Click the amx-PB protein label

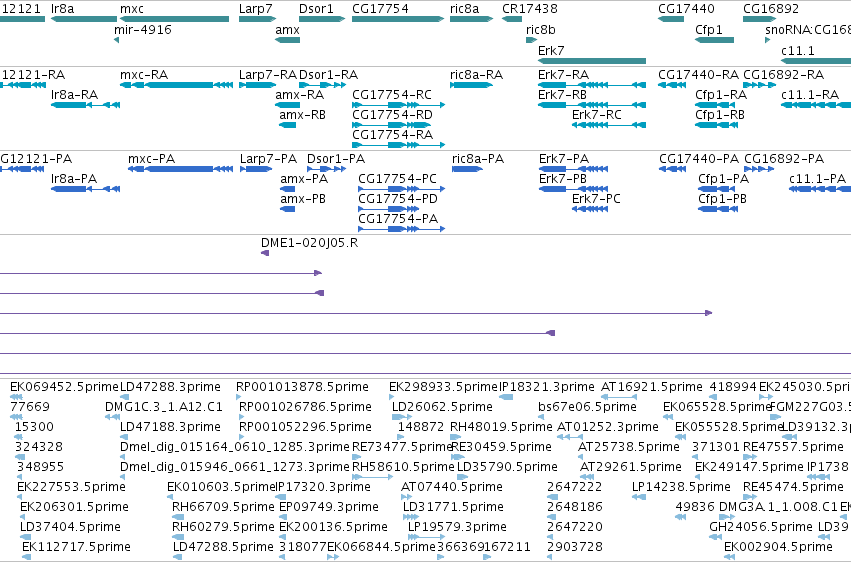303,199
